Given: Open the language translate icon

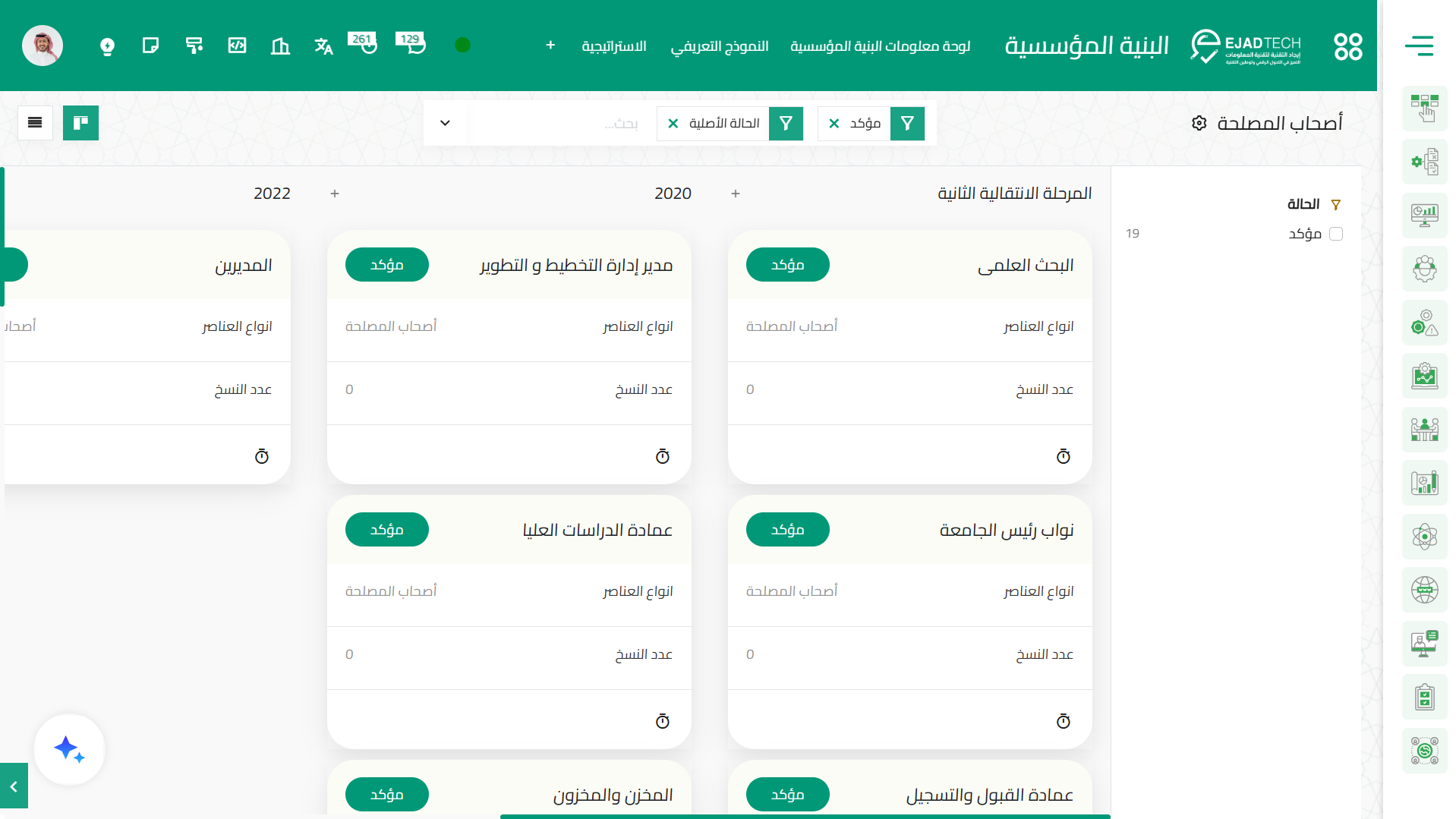Looking at the screenshot, I should [x=323, y=46].
